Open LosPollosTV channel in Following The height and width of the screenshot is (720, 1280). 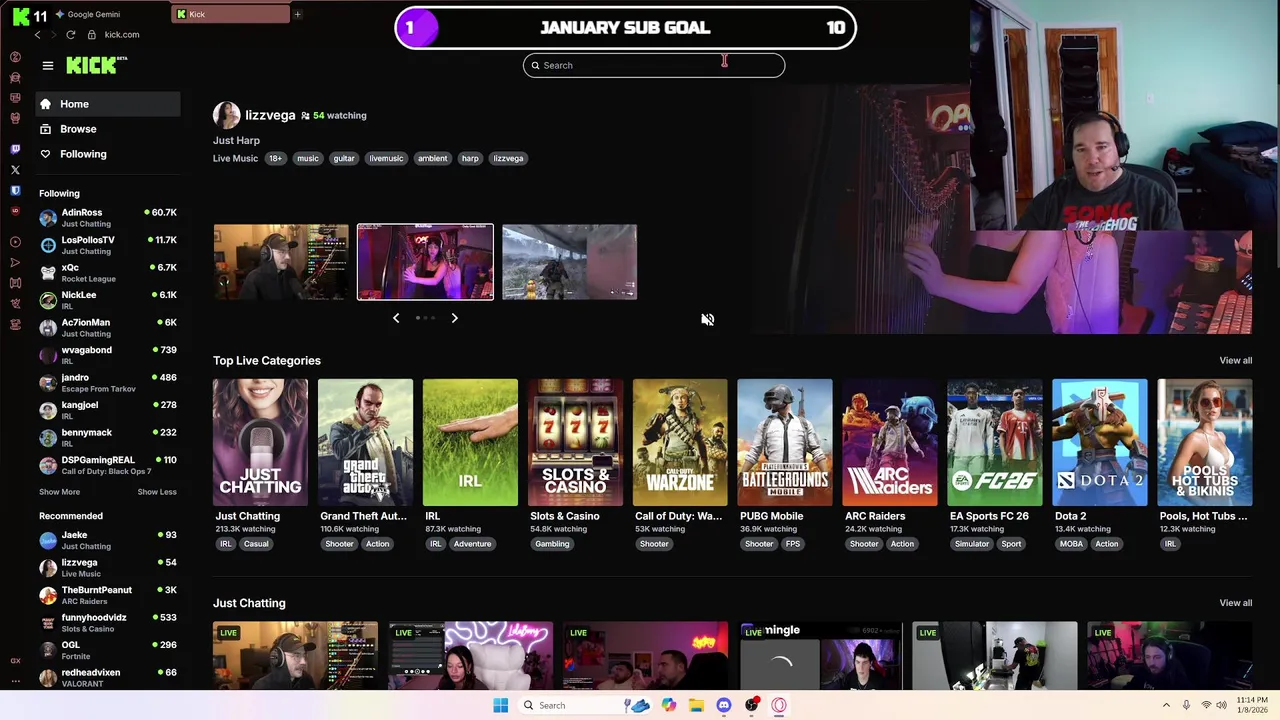pyautogui.click(x=108, y=245)
